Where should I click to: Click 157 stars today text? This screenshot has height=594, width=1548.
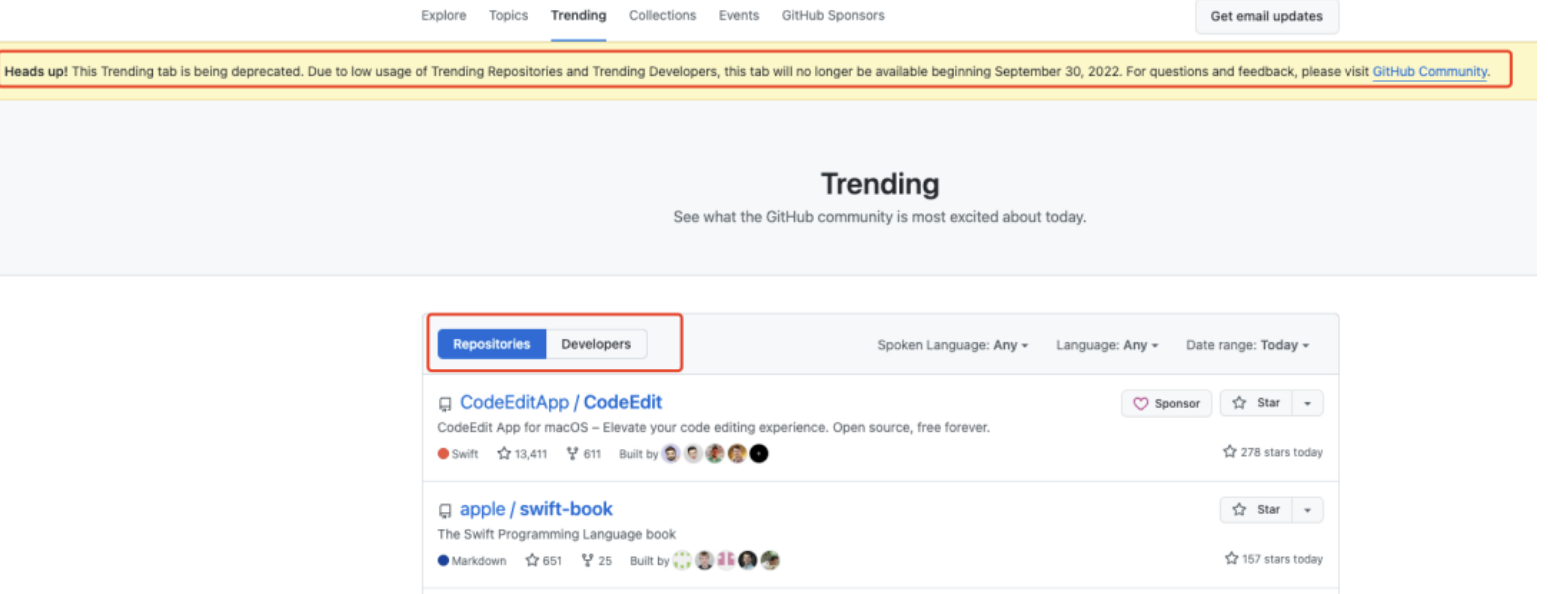1273,559
